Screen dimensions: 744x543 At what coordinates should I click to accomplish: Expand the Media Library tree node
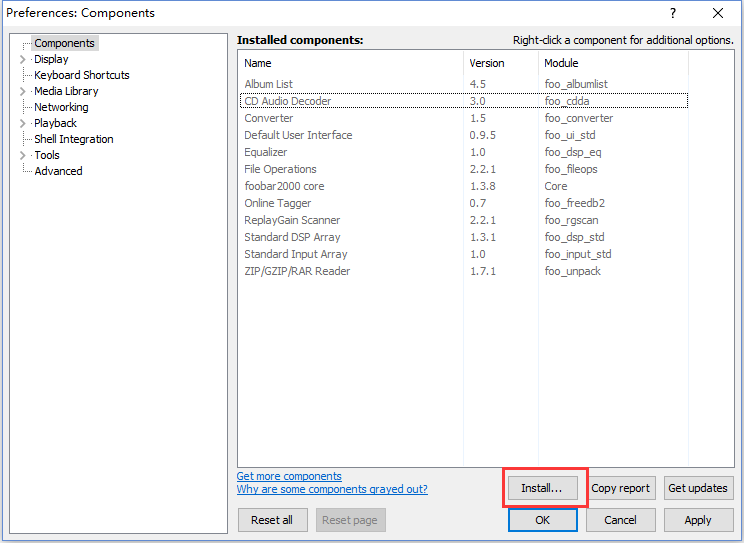pyautogui.click(x=22, y=91)
